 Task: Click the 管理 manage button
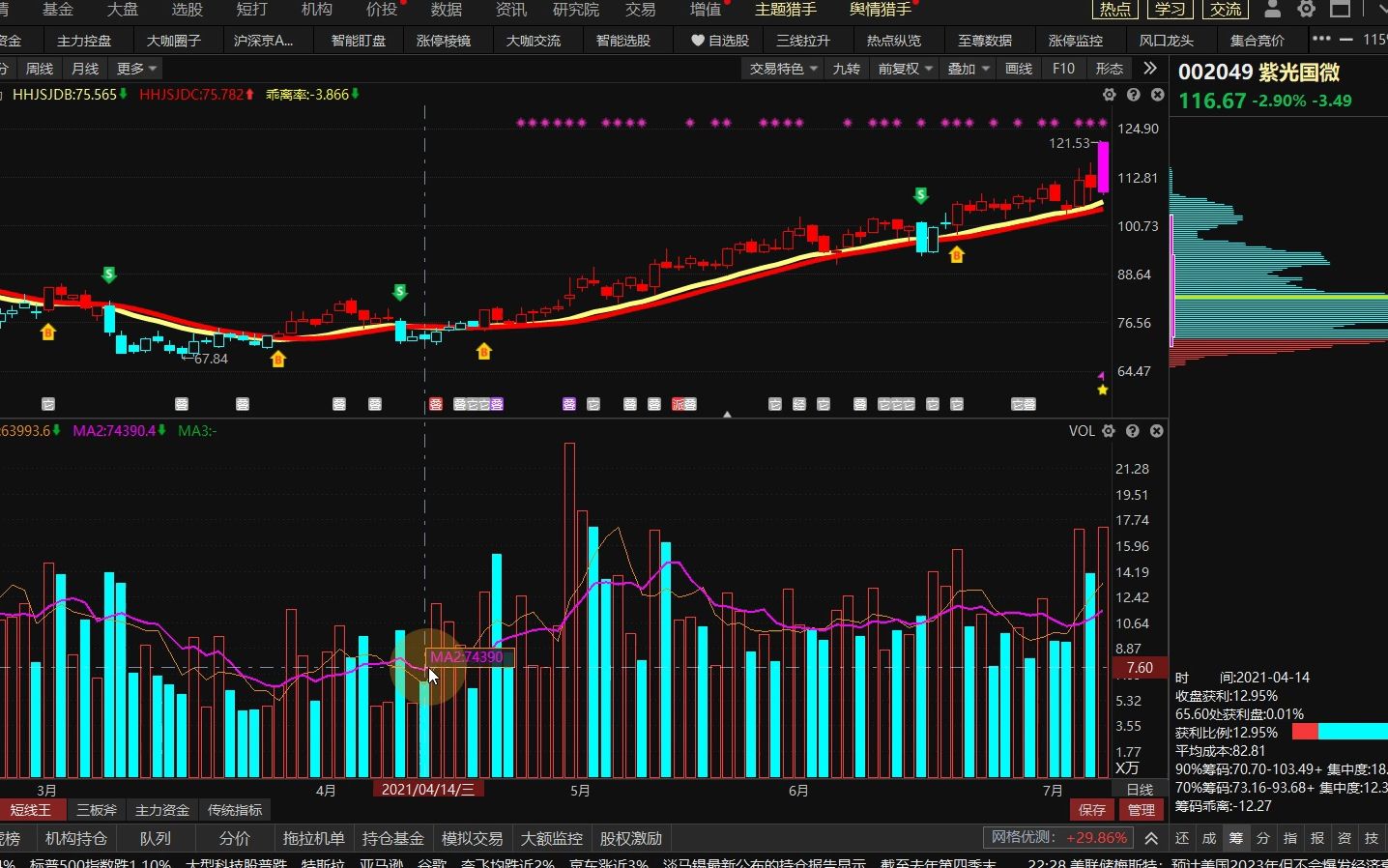pyautogui.click(x=1141, y=810)
